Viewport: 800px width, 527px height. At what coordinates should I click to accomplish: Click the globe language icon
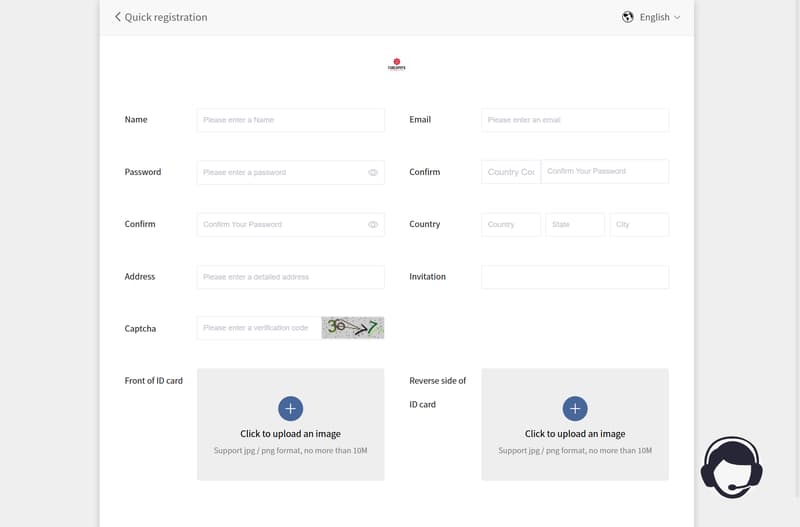[628, 17]
